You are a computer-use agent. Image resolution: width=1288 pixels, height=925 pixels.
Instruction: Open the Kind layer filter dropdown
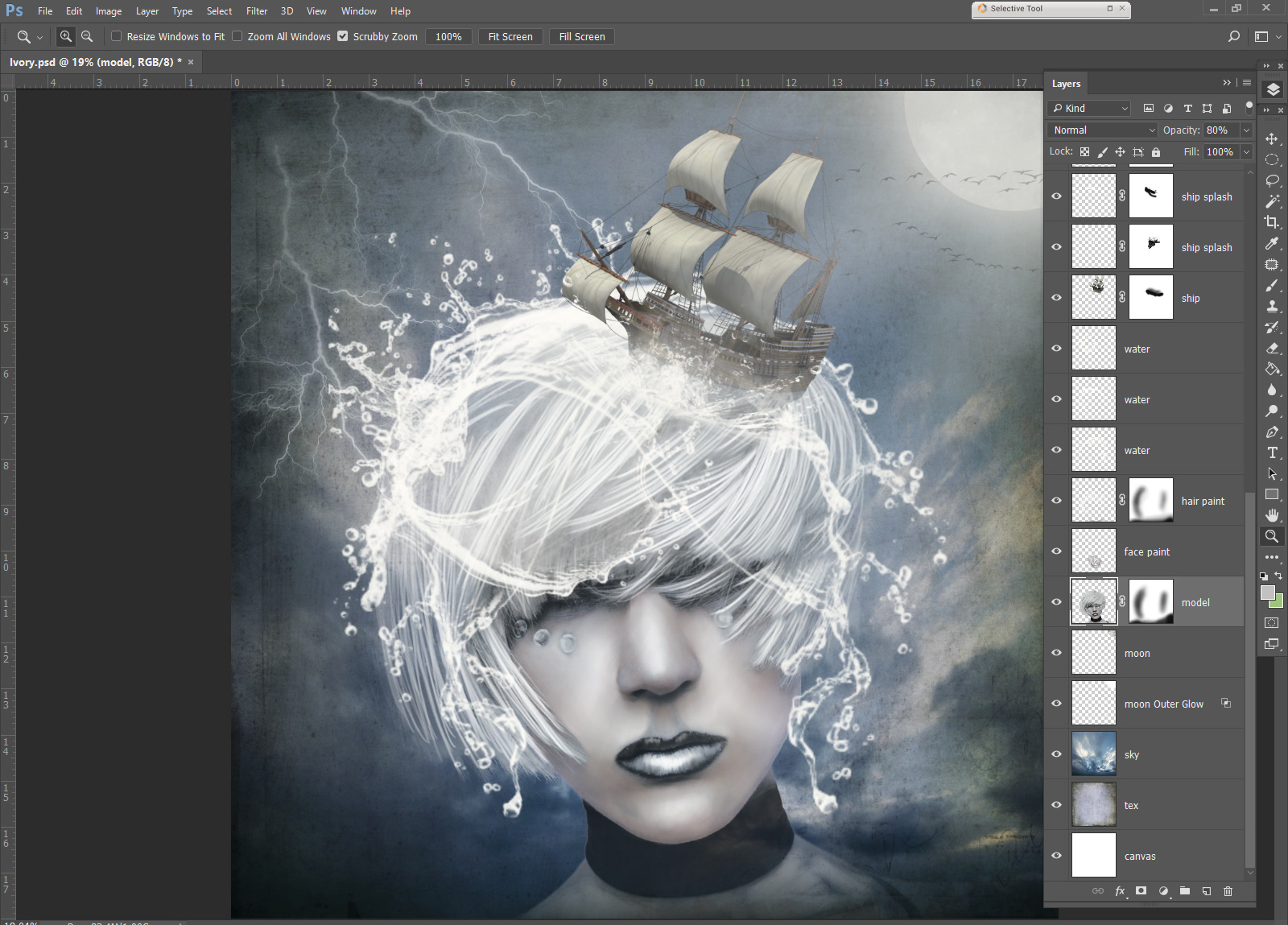coord(1090,108)
